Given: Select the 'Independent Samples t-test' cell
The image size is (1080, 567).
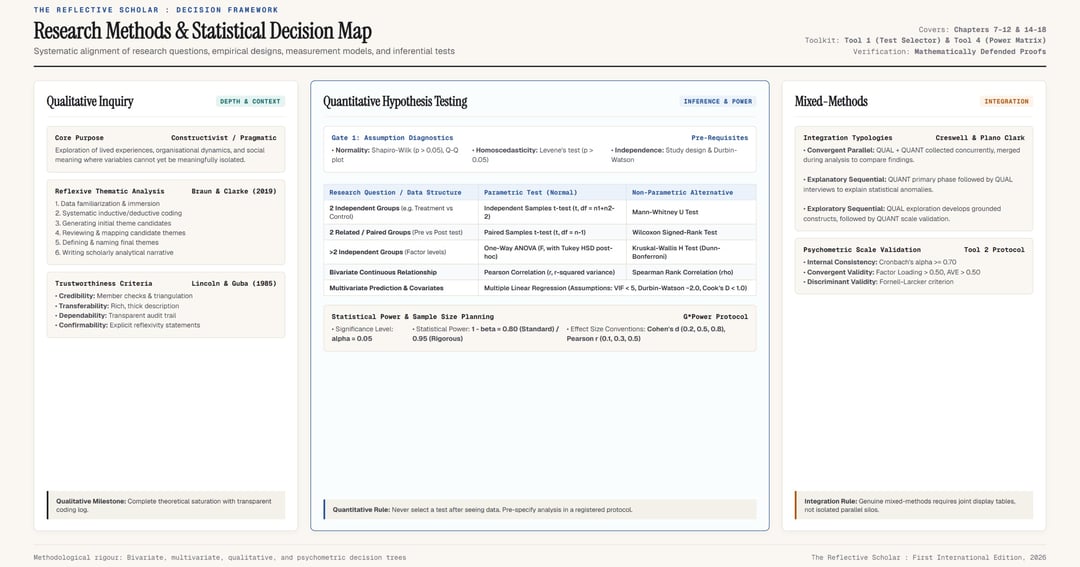Looking at the screenshot, I should click(552, 212).
